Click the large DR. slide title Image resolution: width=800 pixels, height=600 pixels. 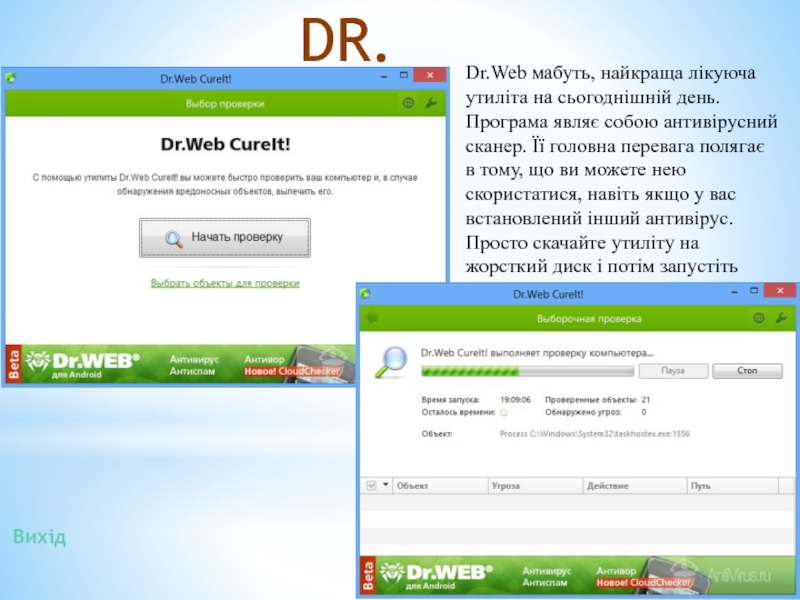click(x=344, y=40)
